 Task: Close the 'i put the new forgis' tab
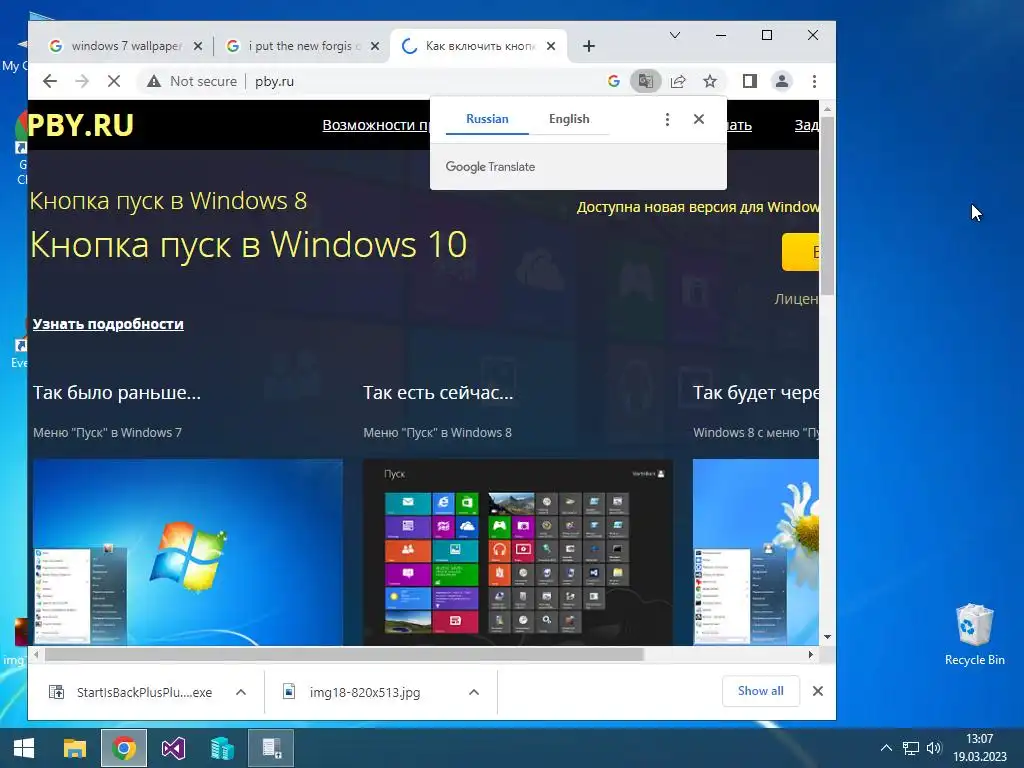[375, 46]
